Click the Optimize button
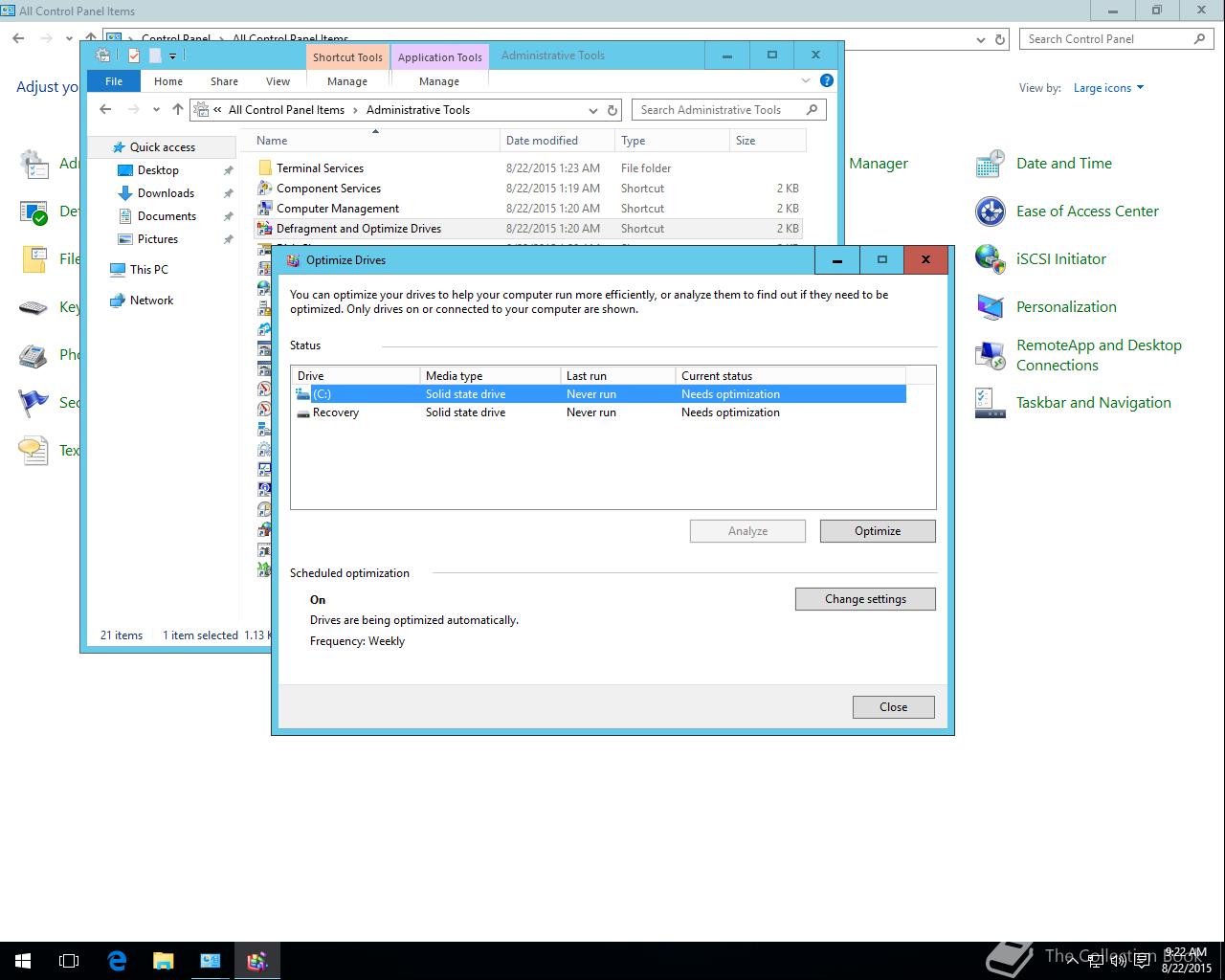 (x=878, y=531)
